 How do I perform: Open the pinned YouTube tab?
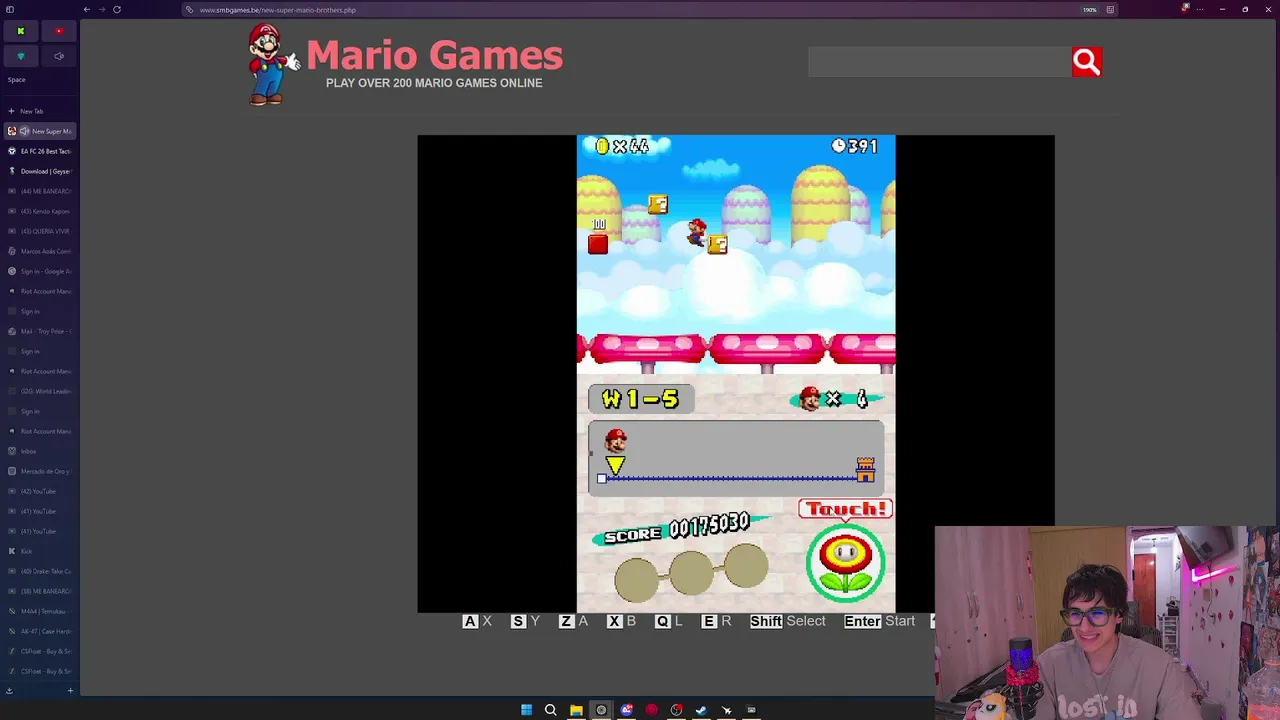(x=59, y=31)
